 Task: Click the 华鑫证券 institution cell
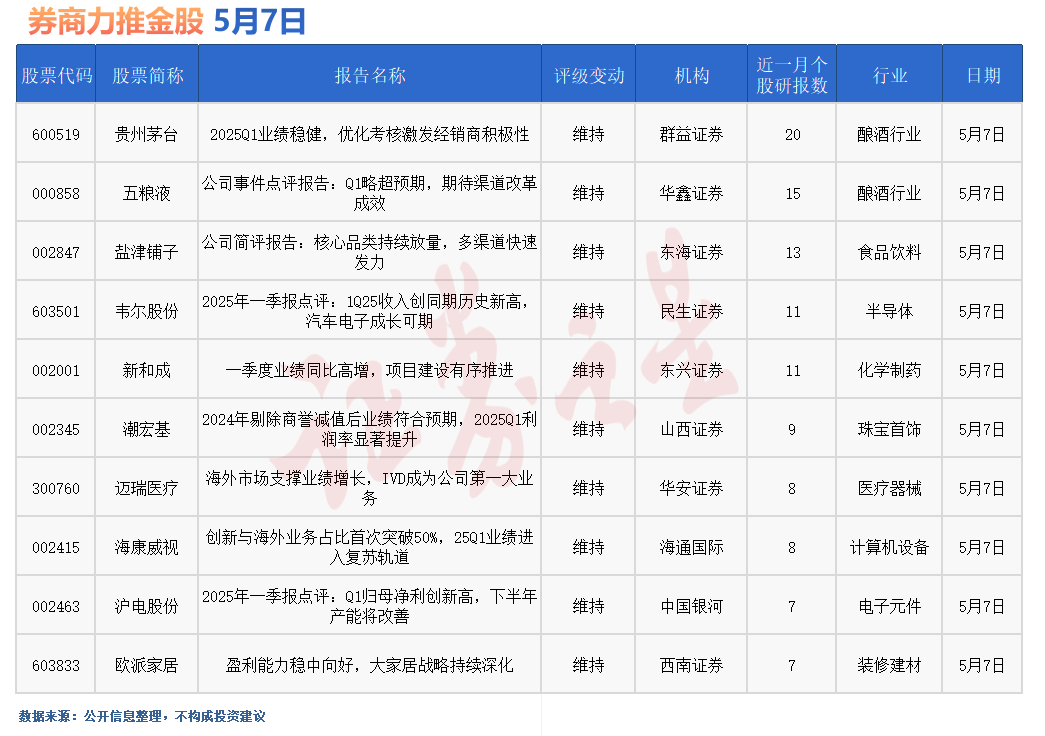(692, 194)
